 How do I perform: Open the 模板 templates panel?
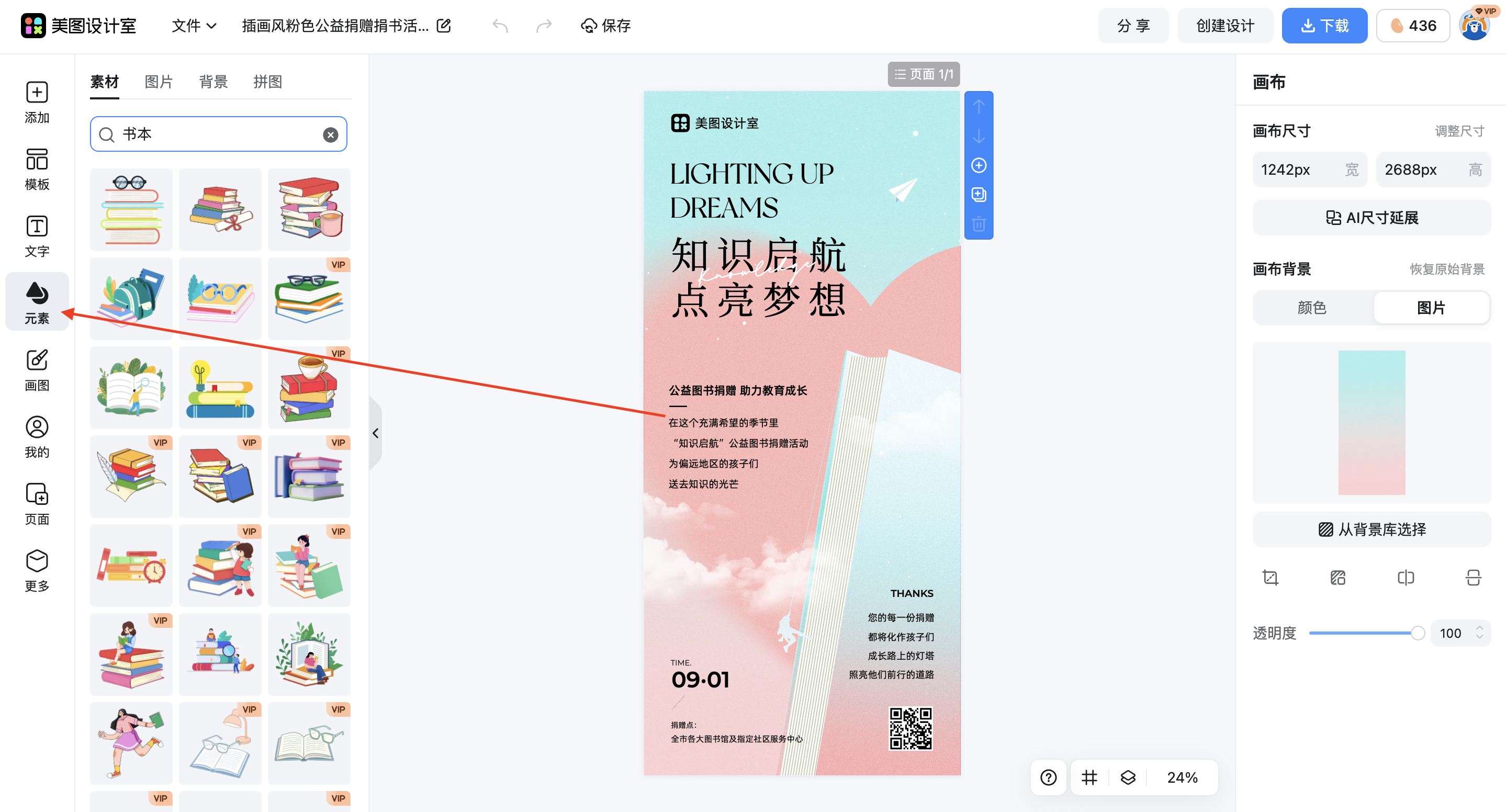[37, 170]
